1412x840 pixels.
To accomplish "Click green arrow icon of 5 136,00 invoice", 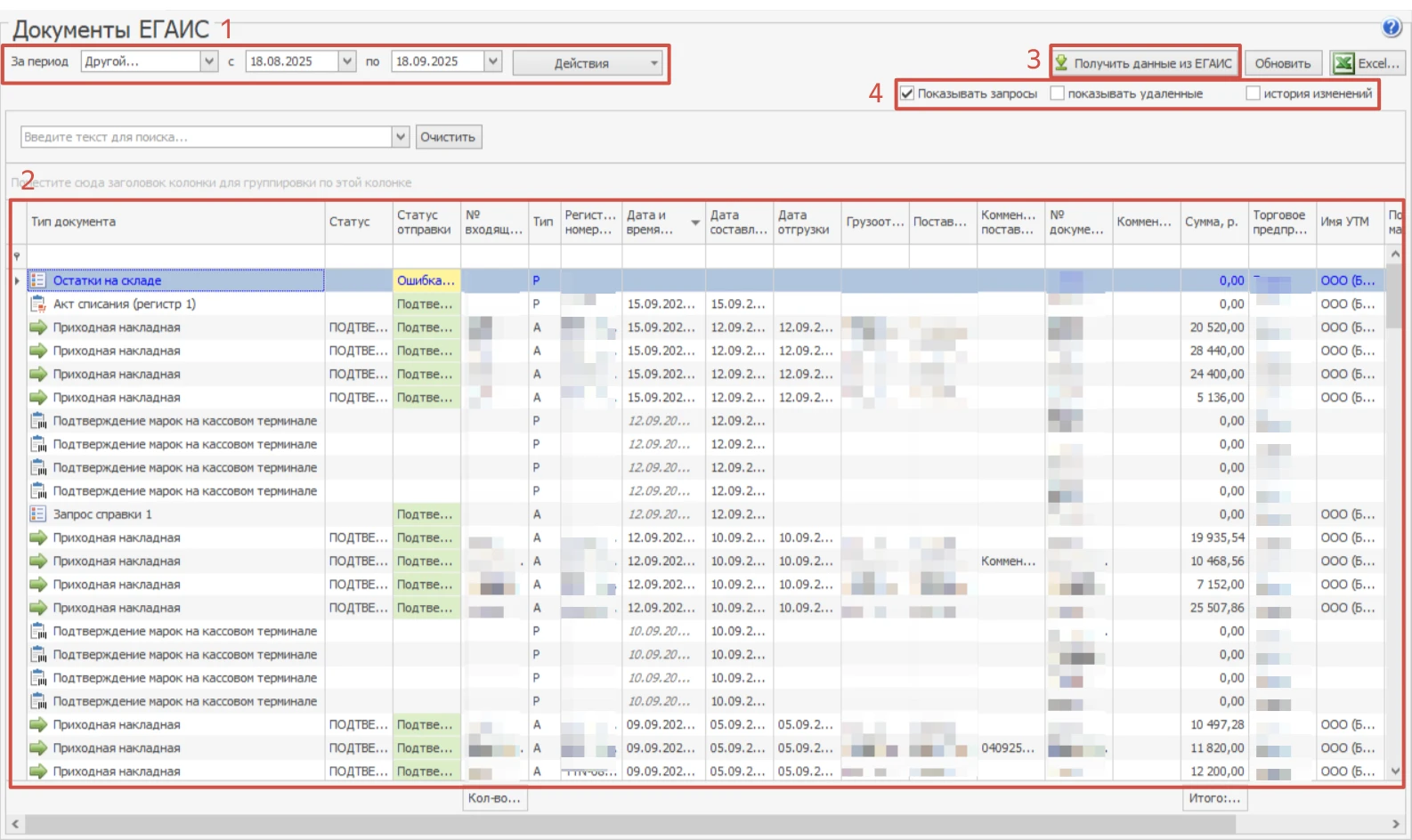I will click(37, 398).
